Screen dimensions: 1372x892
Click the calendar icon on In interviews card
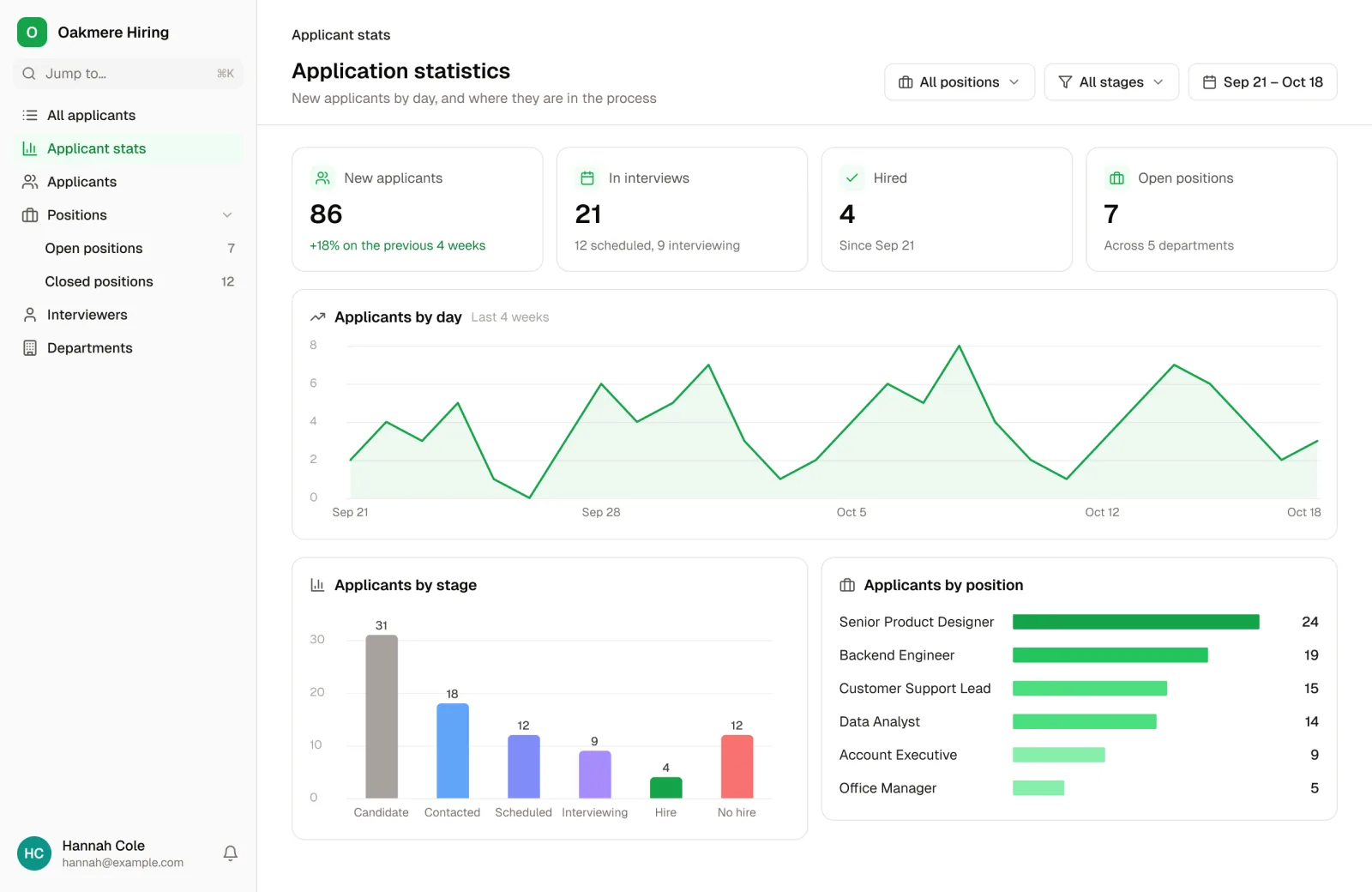tap(587, 178)
